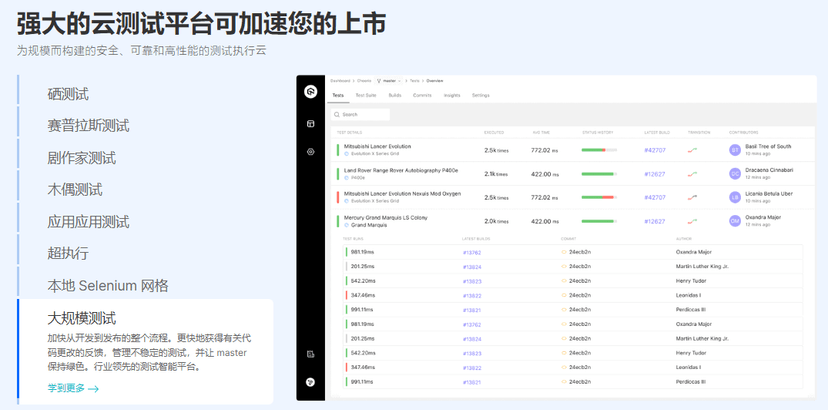Screen dimensions: 828x410
Task: Click the gear-shaped icon in the black sidebar
Action: [x=310, y=152]
